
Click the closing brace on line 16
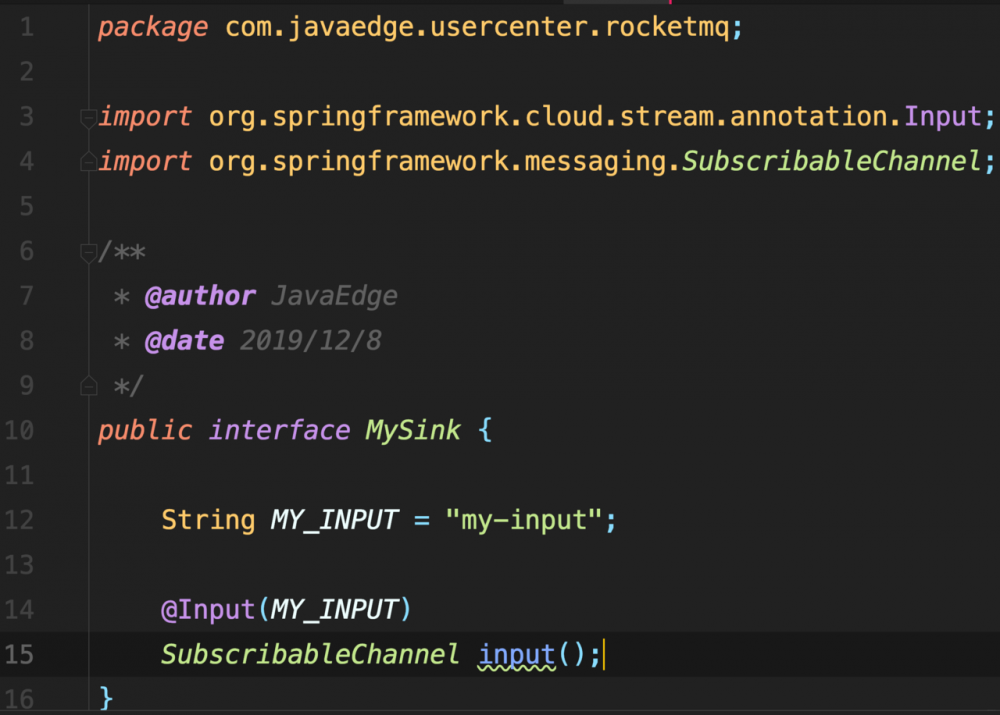pos(106,697)
